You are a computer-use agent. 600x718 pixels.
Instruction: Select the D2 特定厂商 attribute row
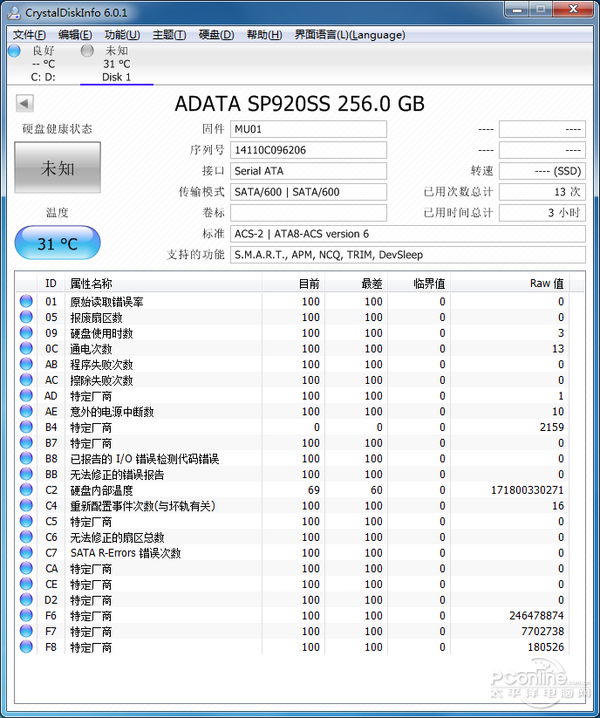[x=292, y=600]
